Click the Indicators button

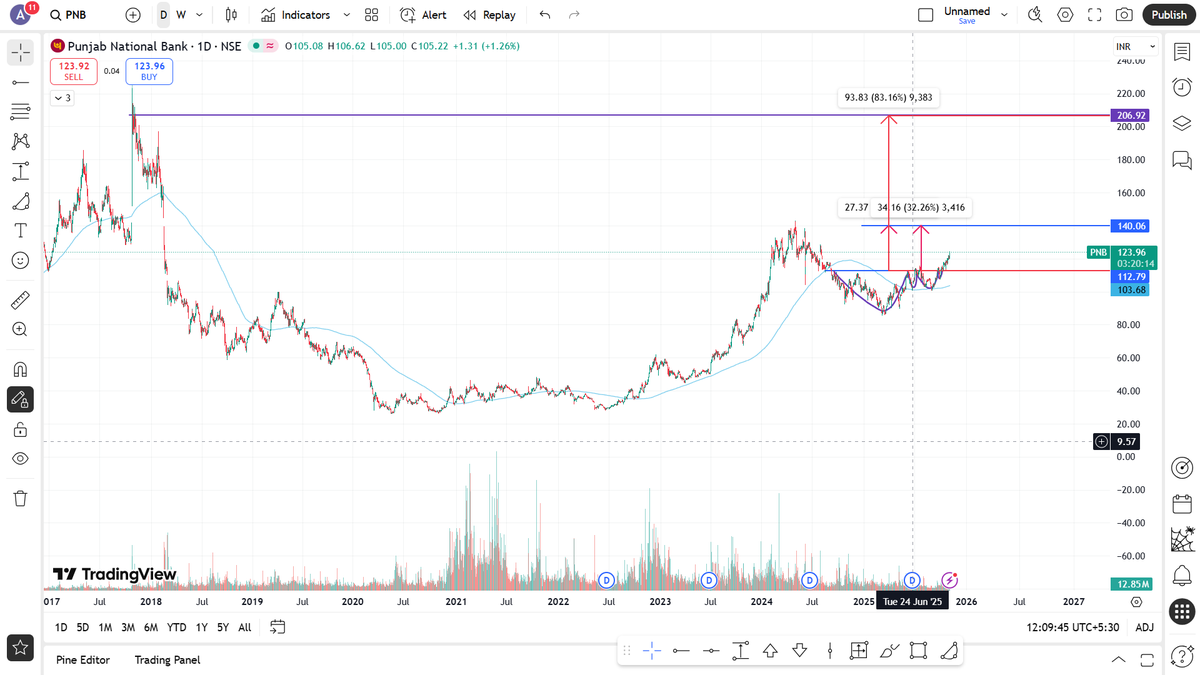click(x=296, y=15)
